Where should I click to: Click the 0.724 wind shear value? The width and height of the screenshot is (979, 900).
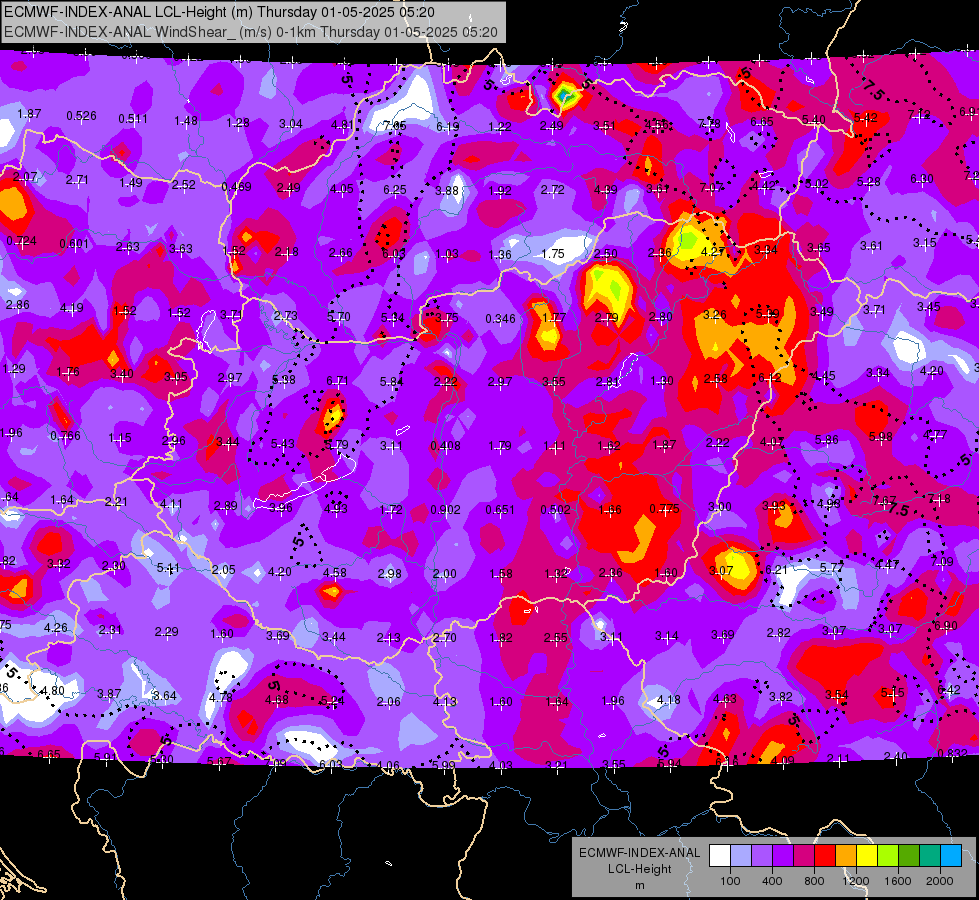[21, 241]
